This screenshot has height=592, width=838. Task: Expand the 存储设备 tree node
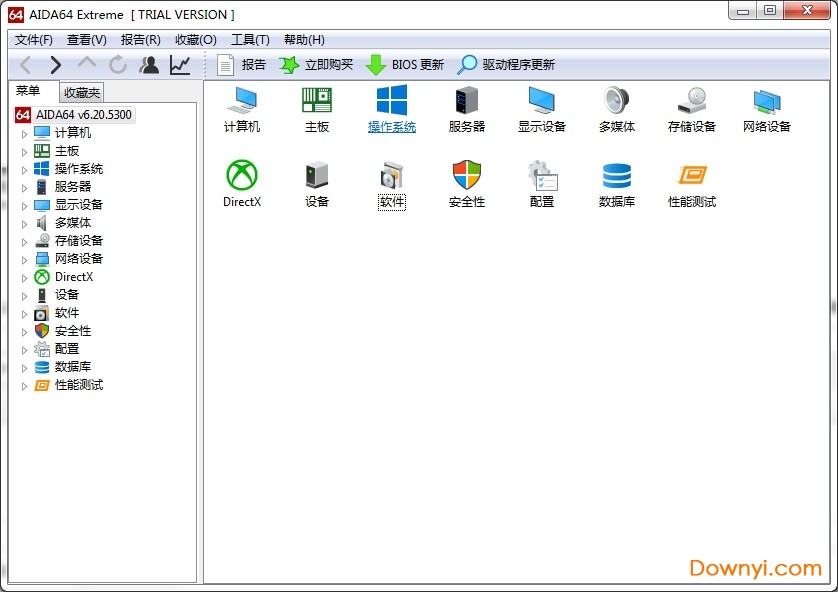coord(25,241)
